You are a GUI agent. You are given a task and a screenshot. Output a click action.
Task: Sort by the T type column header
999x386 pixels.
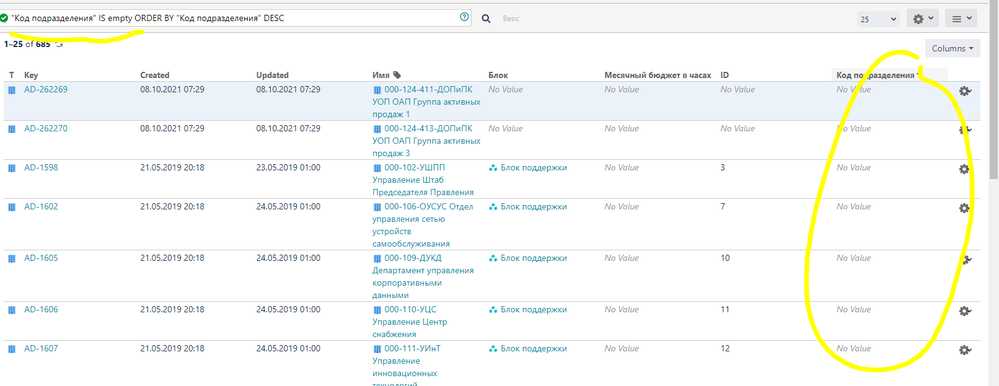click(x=11, y=75)
